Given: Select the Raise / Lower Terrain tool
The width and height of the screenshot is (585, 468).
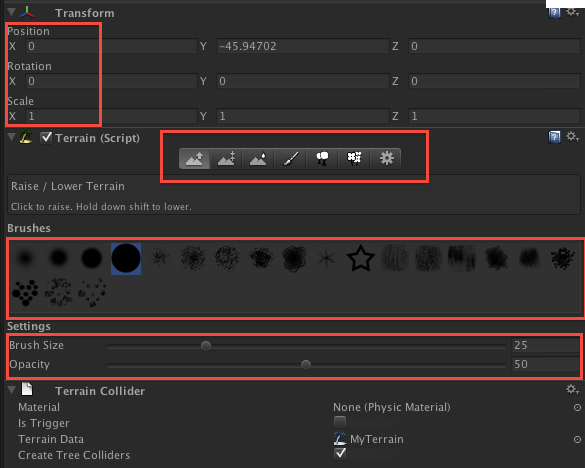Looking at the screenshot, I should coord(194,159).
